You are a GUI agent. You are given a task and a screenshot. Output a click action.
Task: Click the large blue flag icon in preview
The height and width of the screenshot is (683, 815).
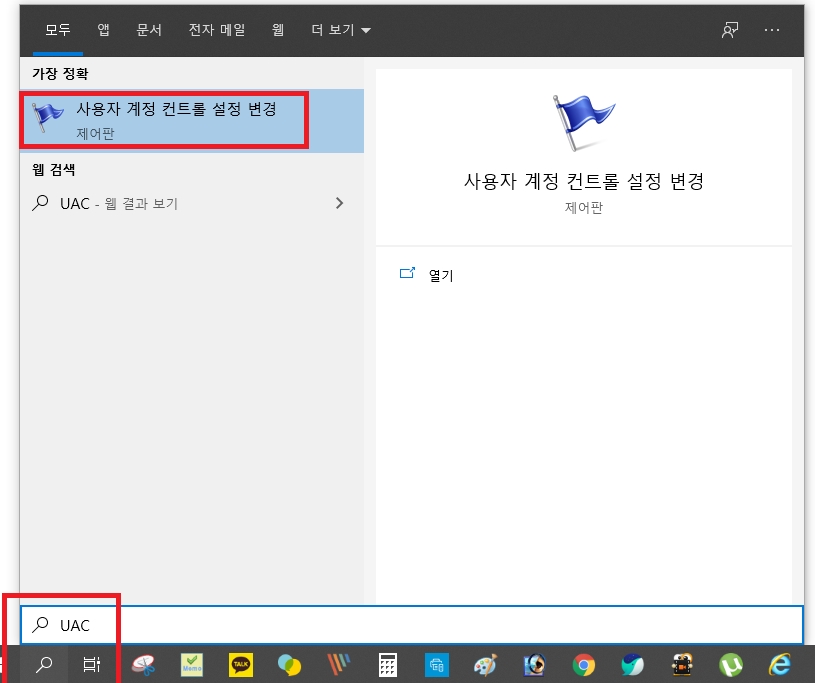tap(583, 123)
